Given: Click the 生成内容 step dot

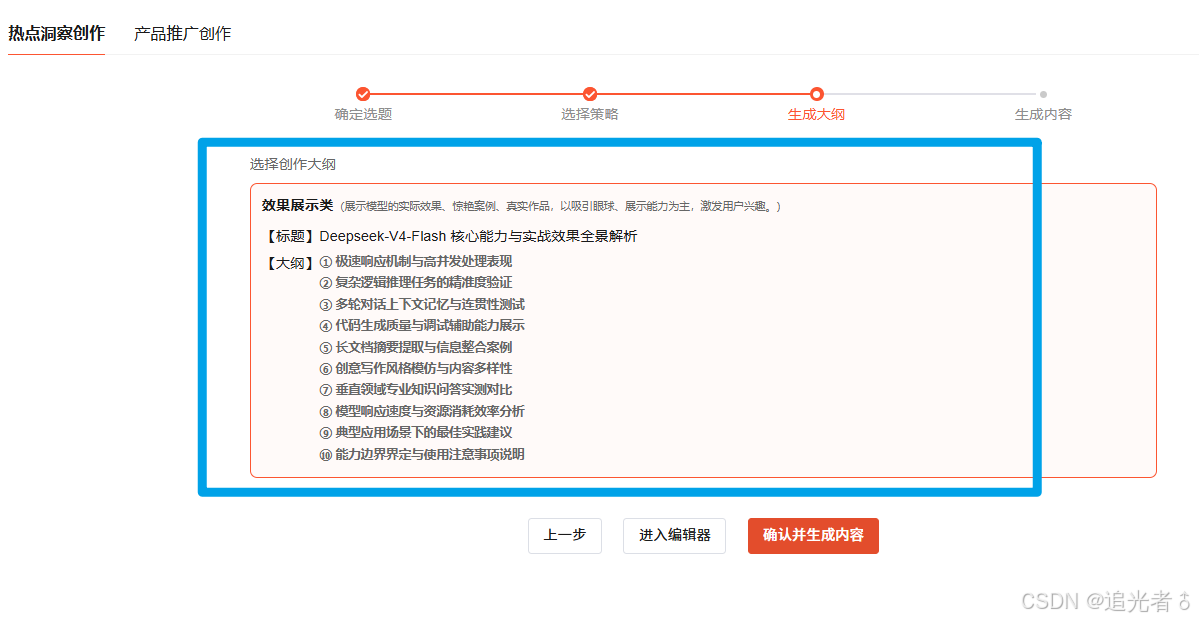Looking at the screenshot, I should coord(1043,94).
